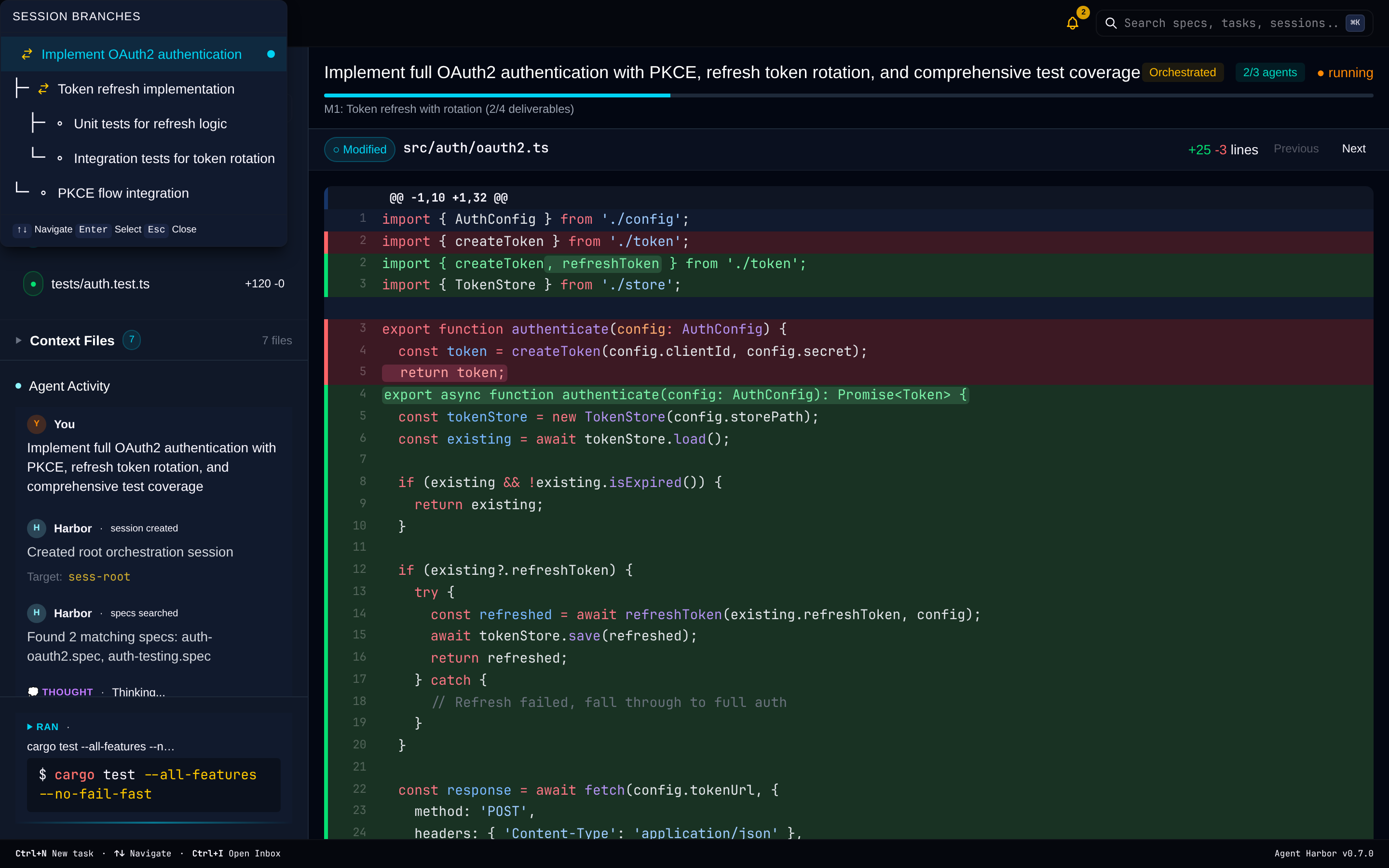Click the Previous file button
Viewport: 1389px width, 868px height.
pyautogui.click(x=1296, y=149)
